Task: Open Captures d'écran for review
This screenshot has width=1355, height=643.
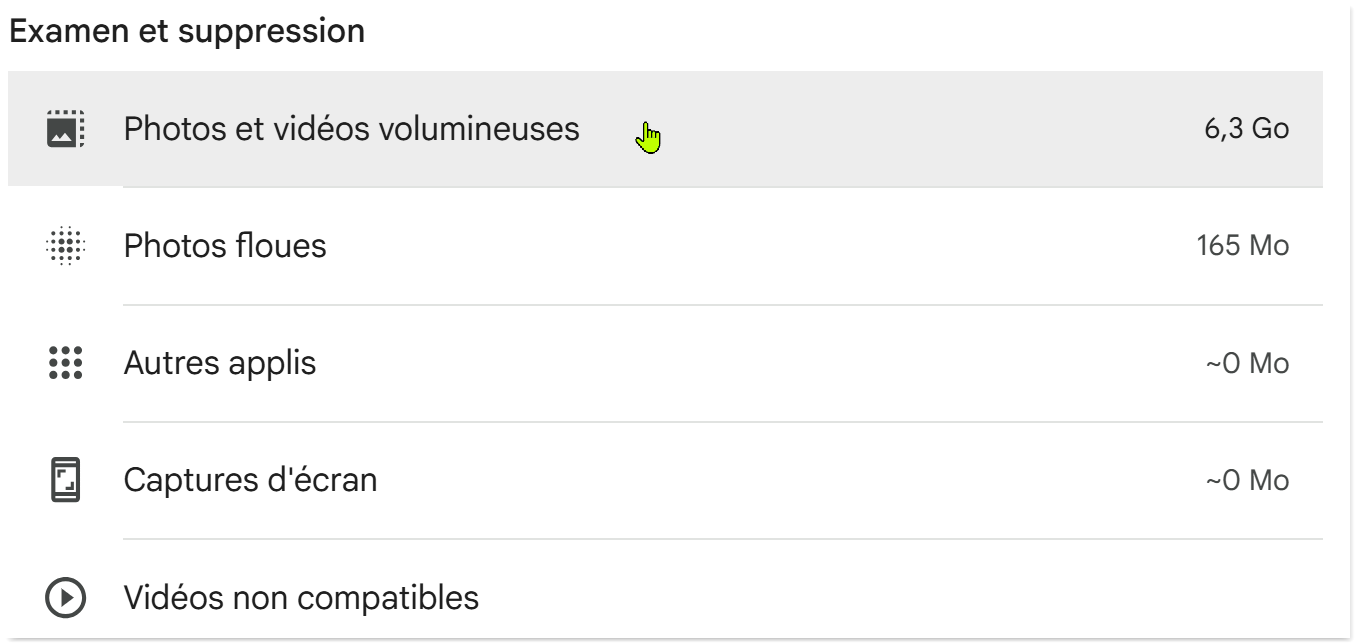Action: tap(250, 481)
